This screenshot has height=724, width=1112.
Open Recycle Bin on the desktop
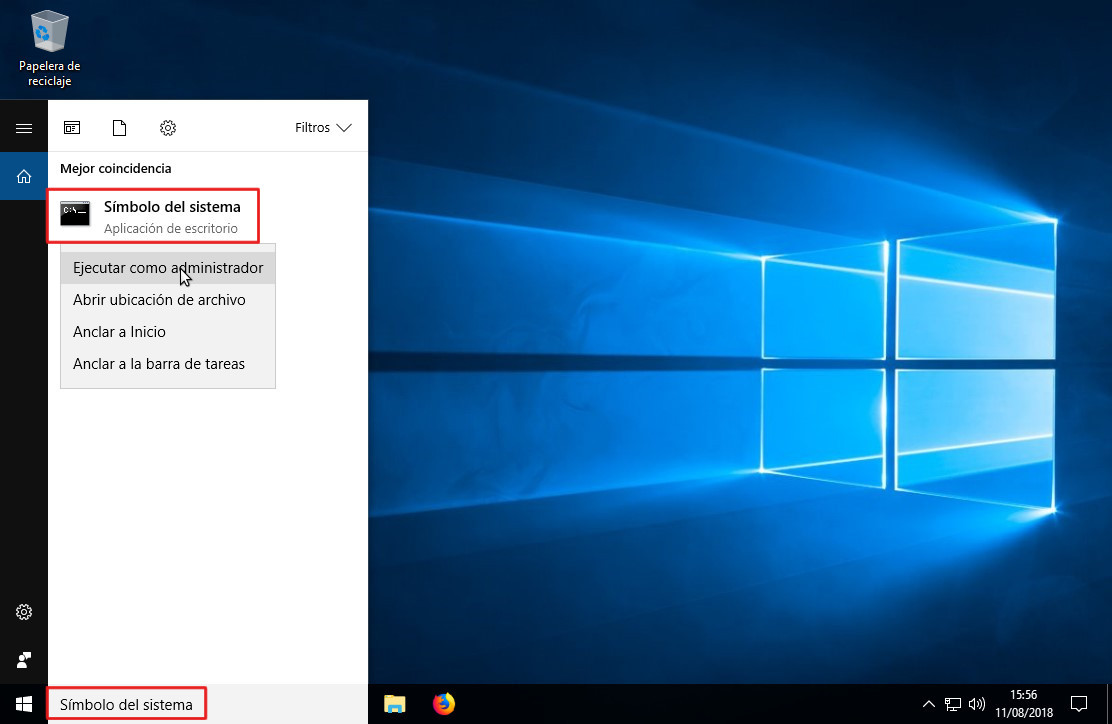pos(49,47)
